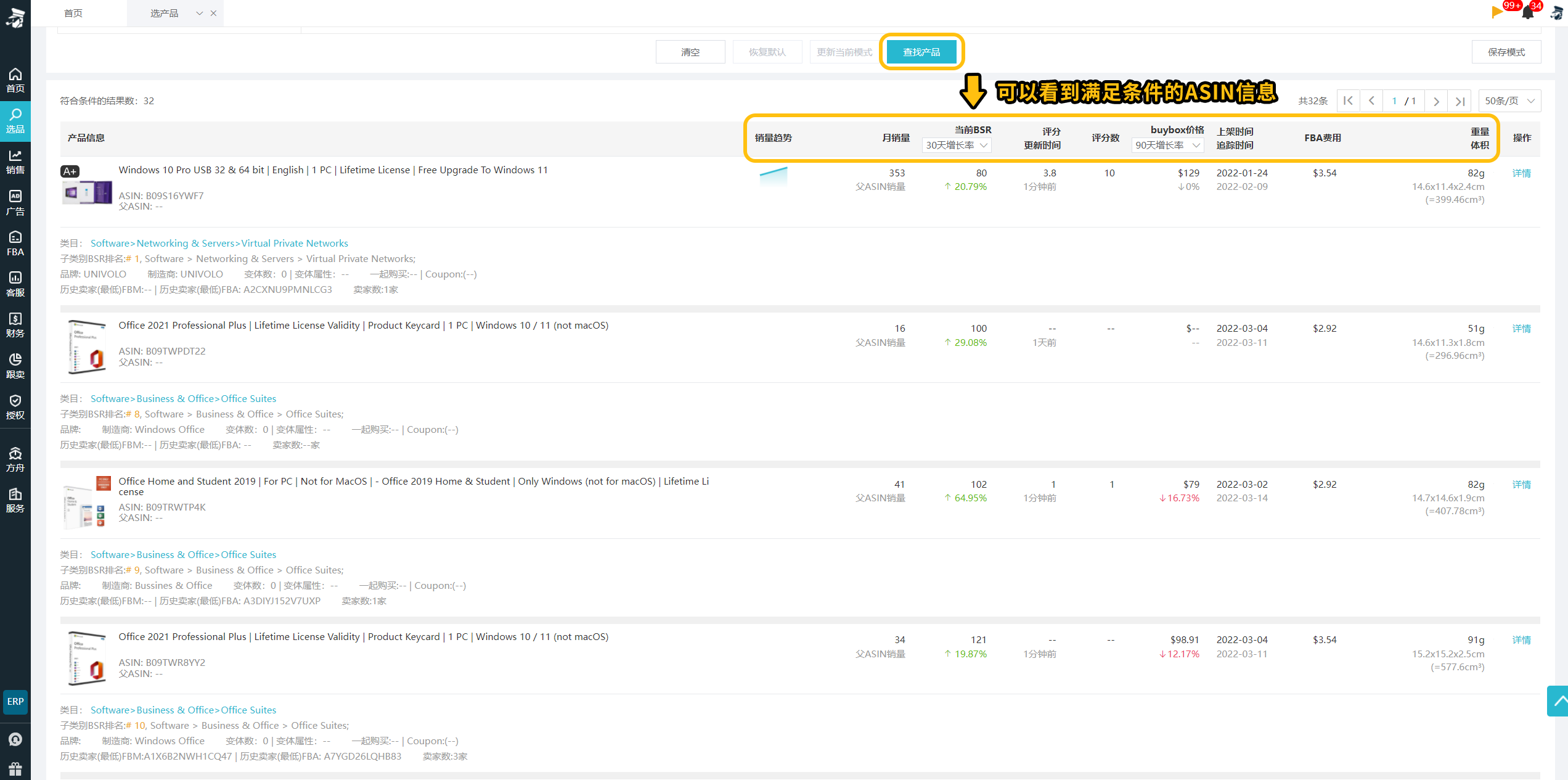Go to next results page
1568x780 pixels.
click(x=1436, y=101)
